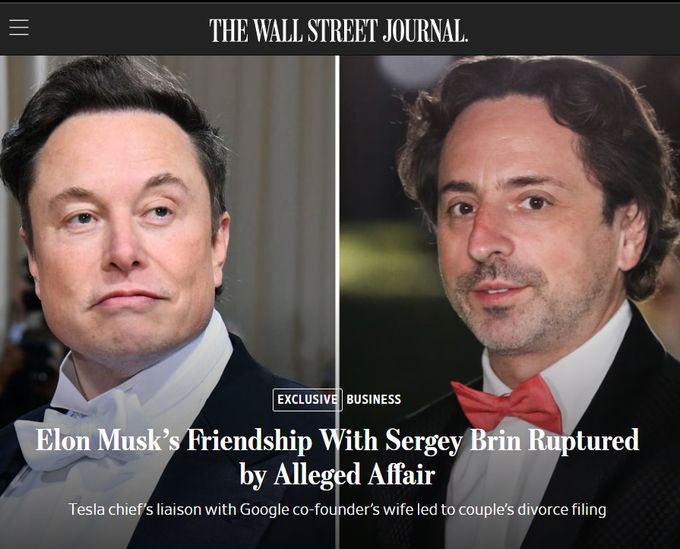Click The Wall Street Journal logo
This screenshot has width=680, height=549.
[x=339, y=30]
